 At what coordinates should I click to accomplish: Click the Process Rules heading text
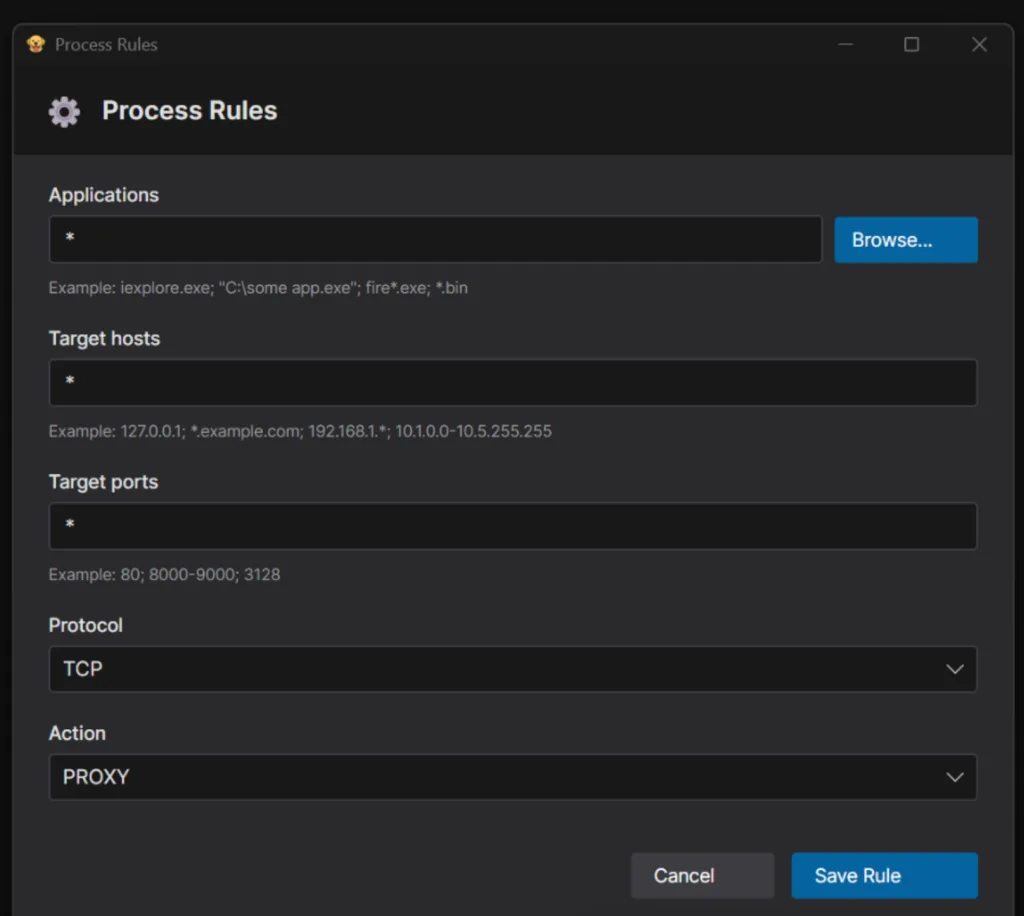click(190, 111)
